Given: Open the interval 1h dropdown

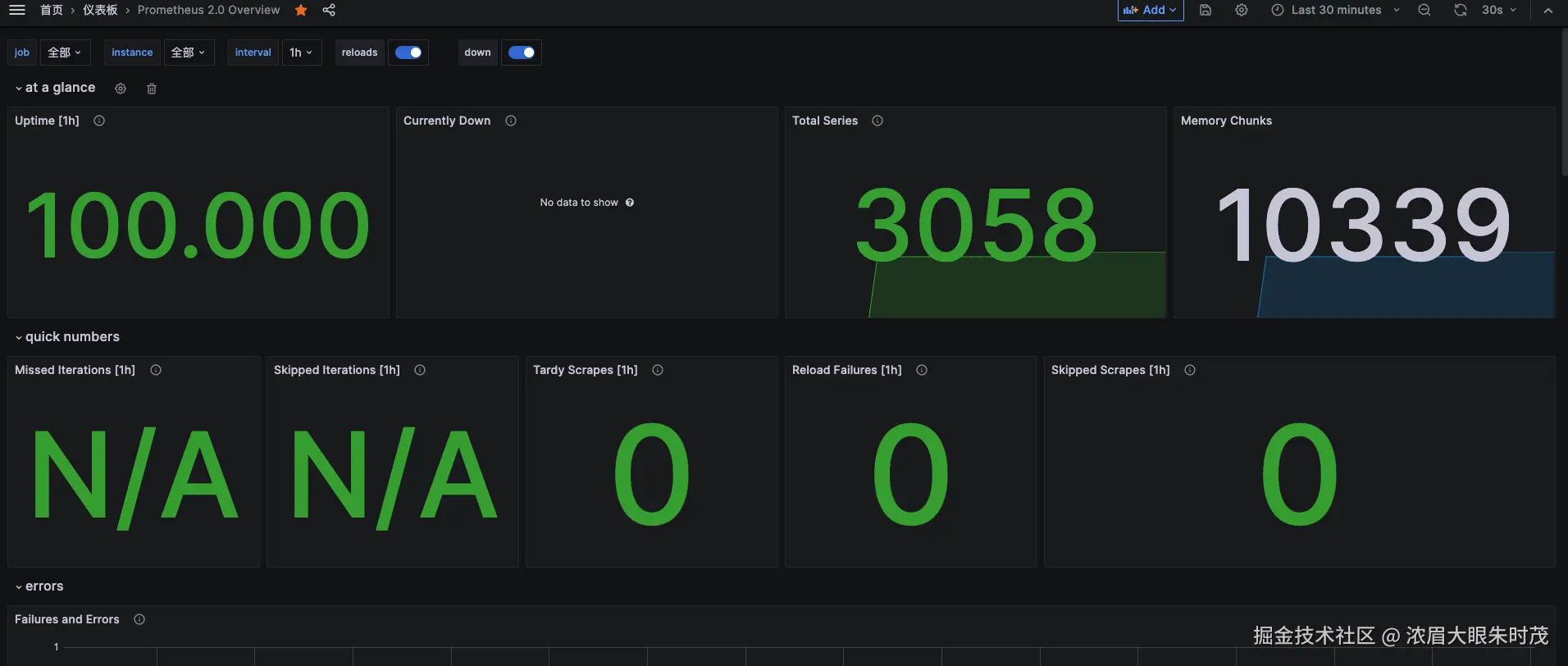Looking at the screenshot, I should click(301, 52).
